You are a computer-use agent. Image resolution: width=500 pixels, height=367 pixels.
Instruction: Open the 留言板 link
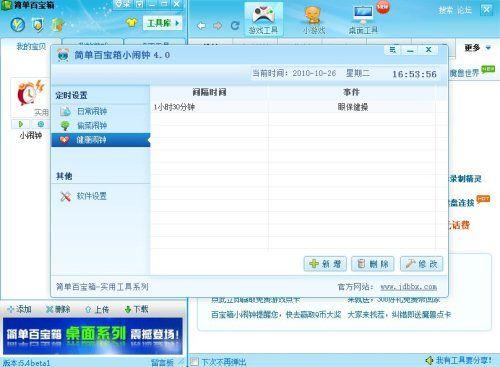point(162,363)
